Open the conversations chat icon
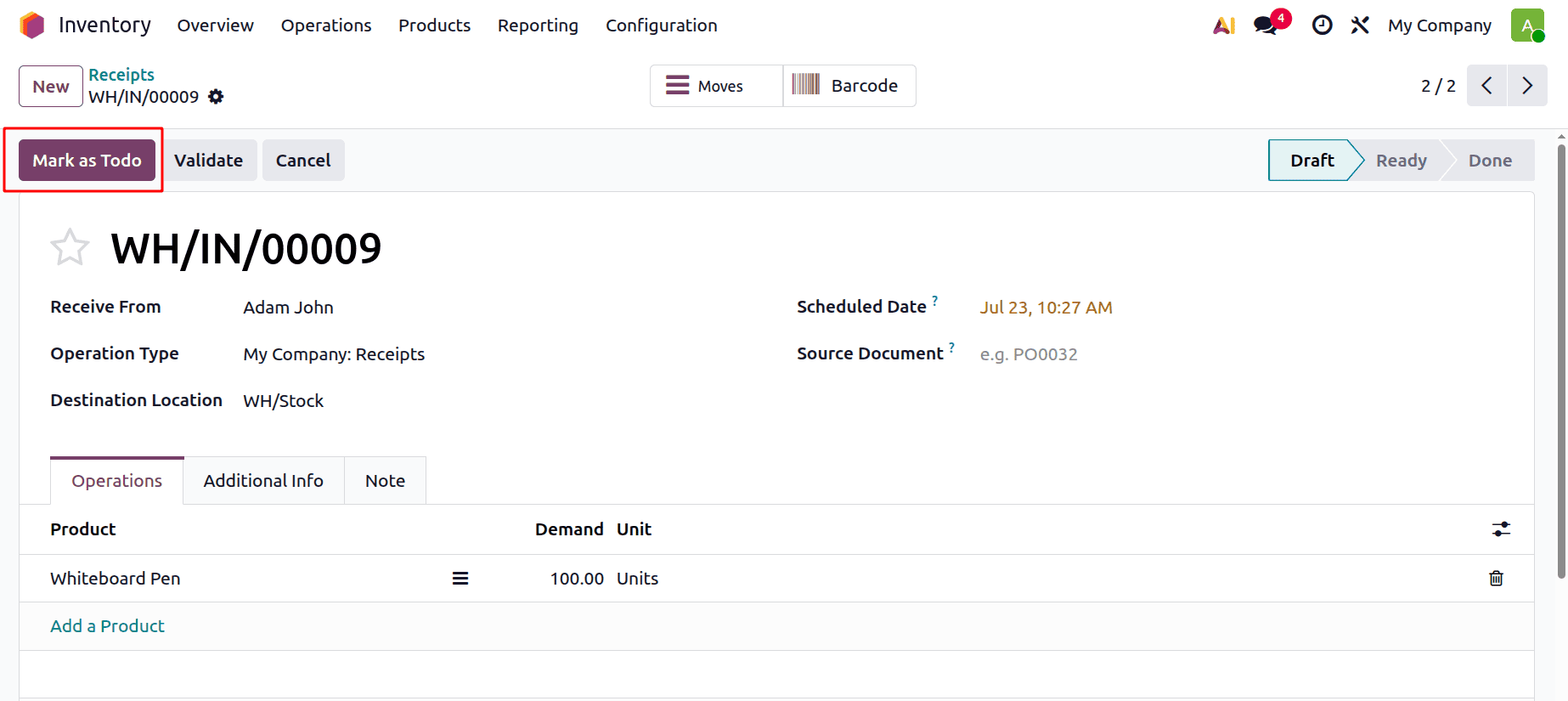Screen dimensions: 1568x701 point(1266,25)
